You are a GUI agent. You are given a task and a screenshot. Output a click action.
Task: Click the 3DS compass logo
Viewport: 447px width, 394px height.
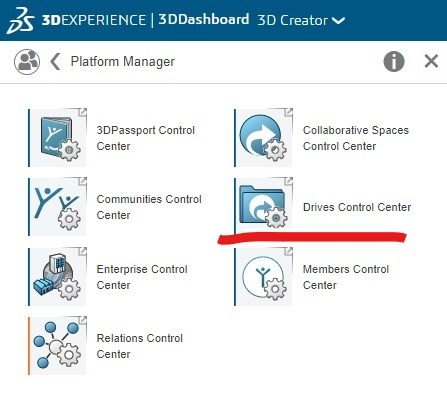pos(21,20)
